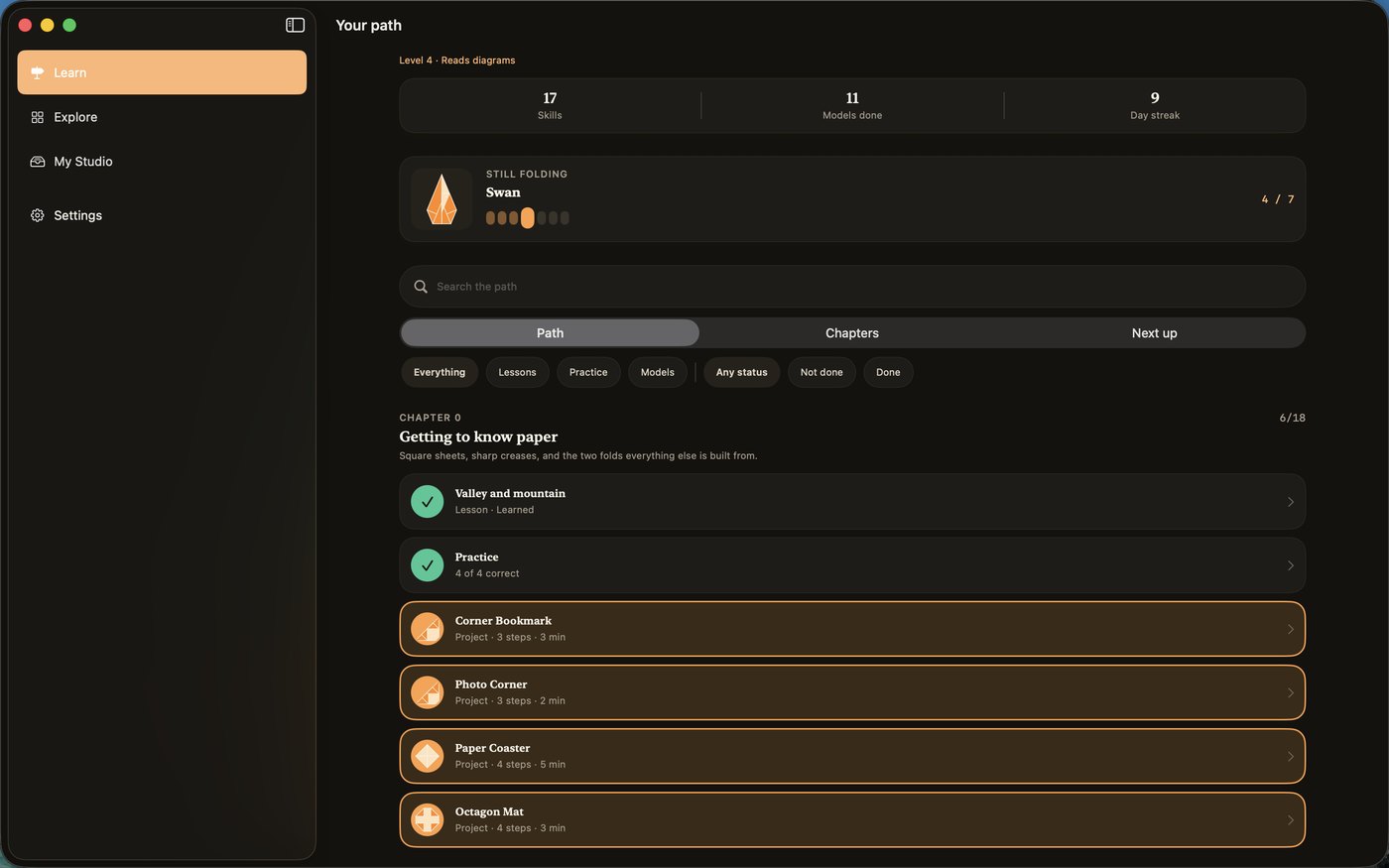
Task: Select the Everything filter chip
Action: 440,372
